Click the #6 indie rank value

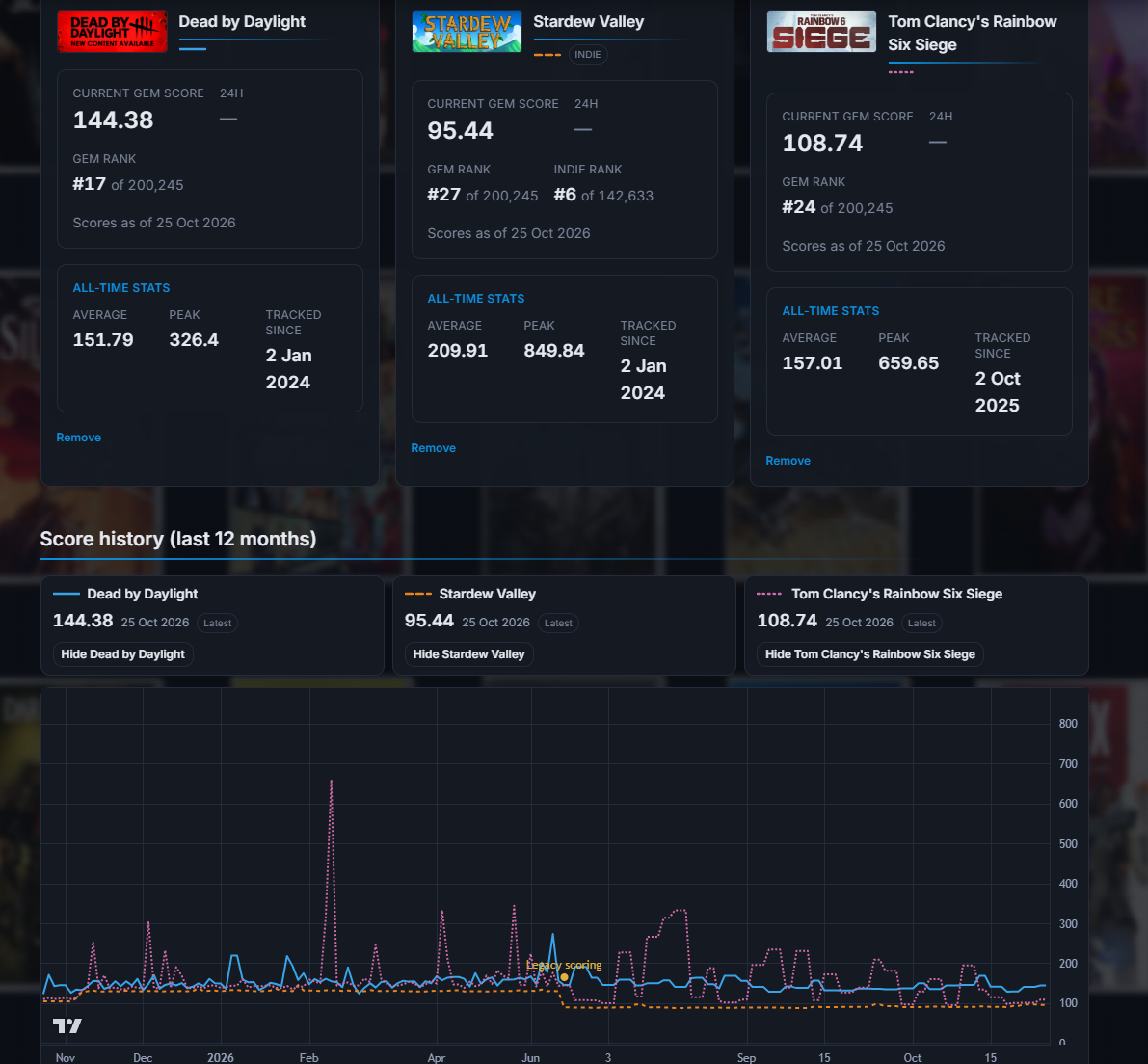pyautogui.click(x=565, y=195)
